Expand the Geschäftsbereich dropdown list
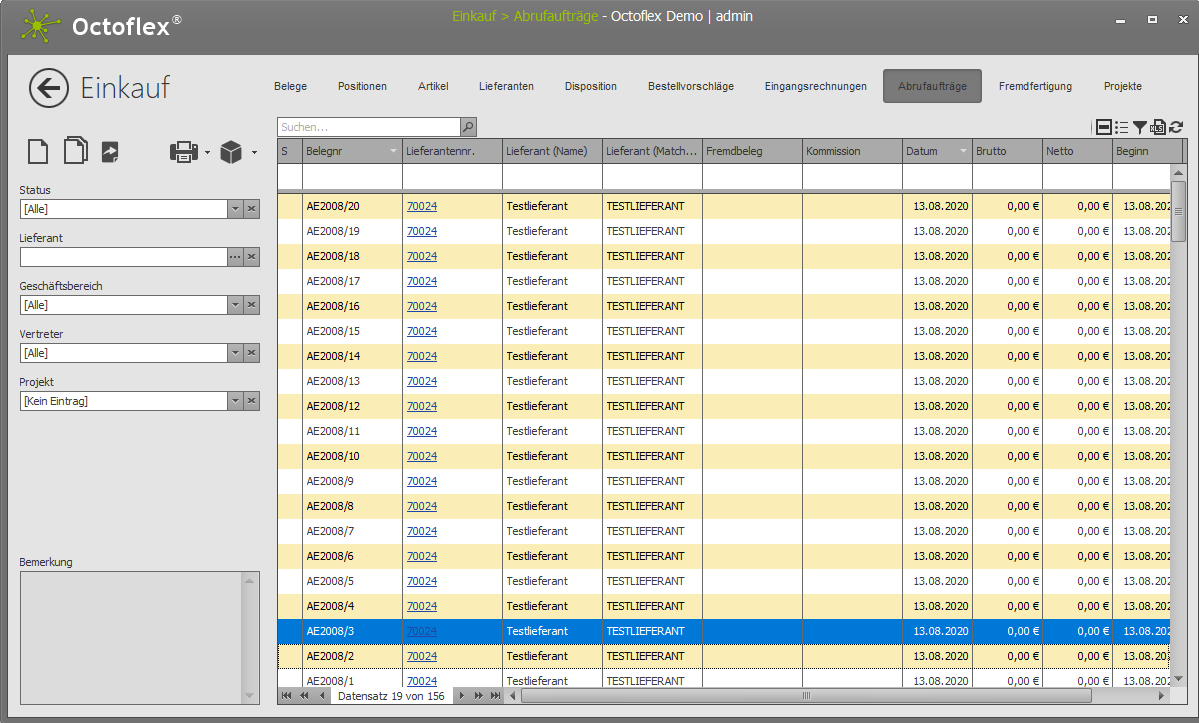 tap(235, 305)
